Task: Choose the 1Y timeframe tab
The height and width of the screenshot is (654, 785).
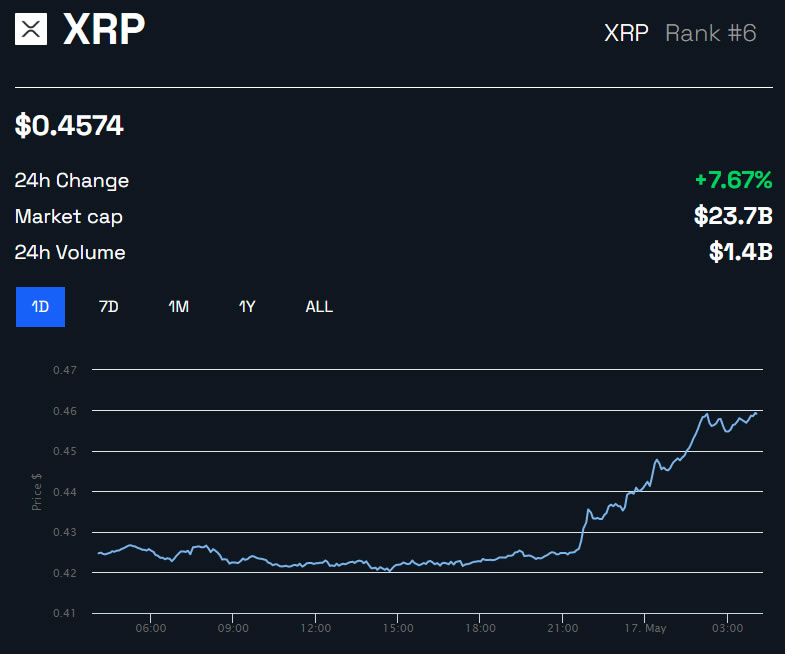Action: pyautogui.click(x=247, y=307)
